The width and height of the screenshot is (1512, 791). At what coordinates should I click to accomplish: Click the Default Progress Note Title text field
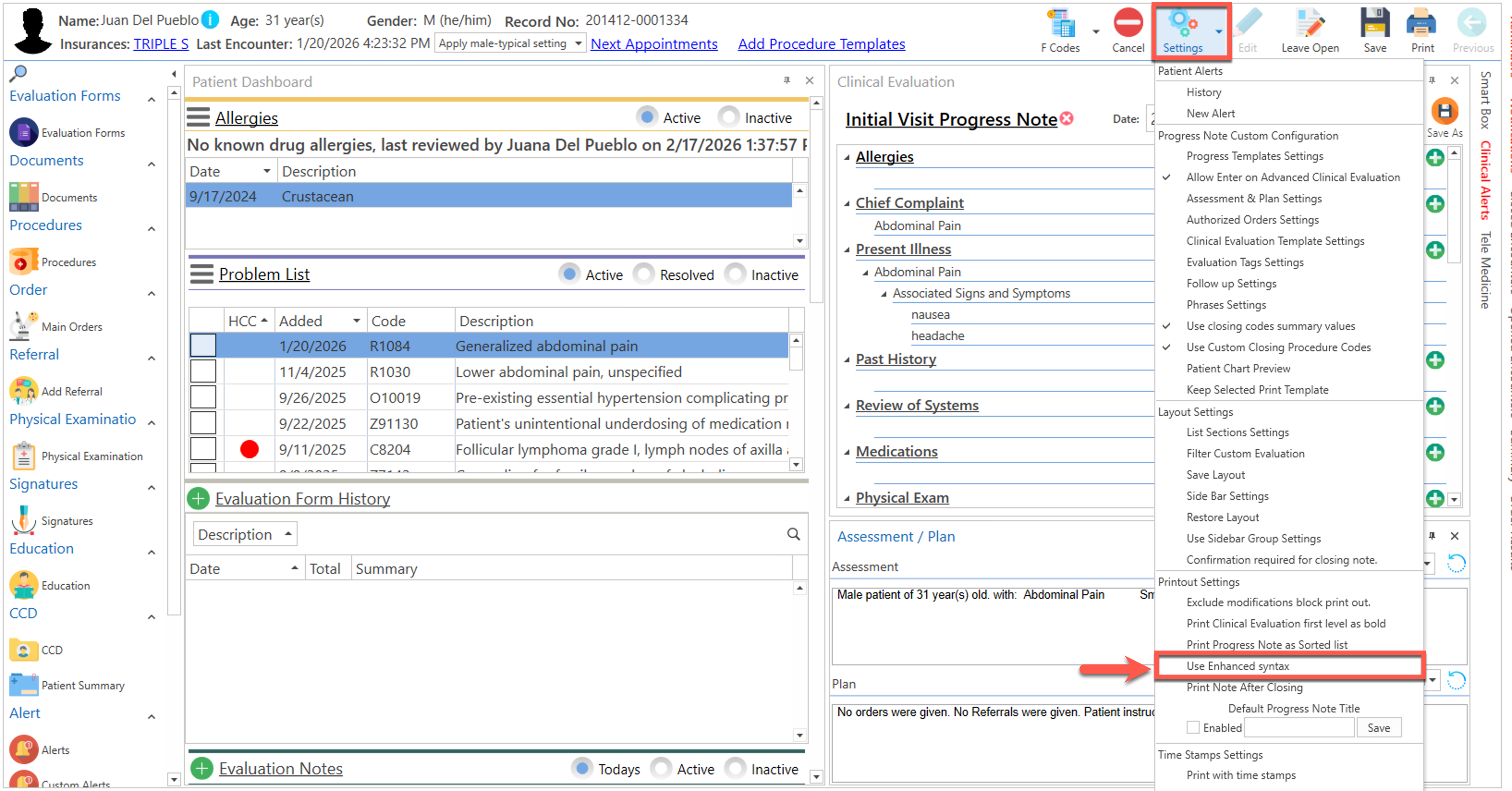(x=1299, y=728)
